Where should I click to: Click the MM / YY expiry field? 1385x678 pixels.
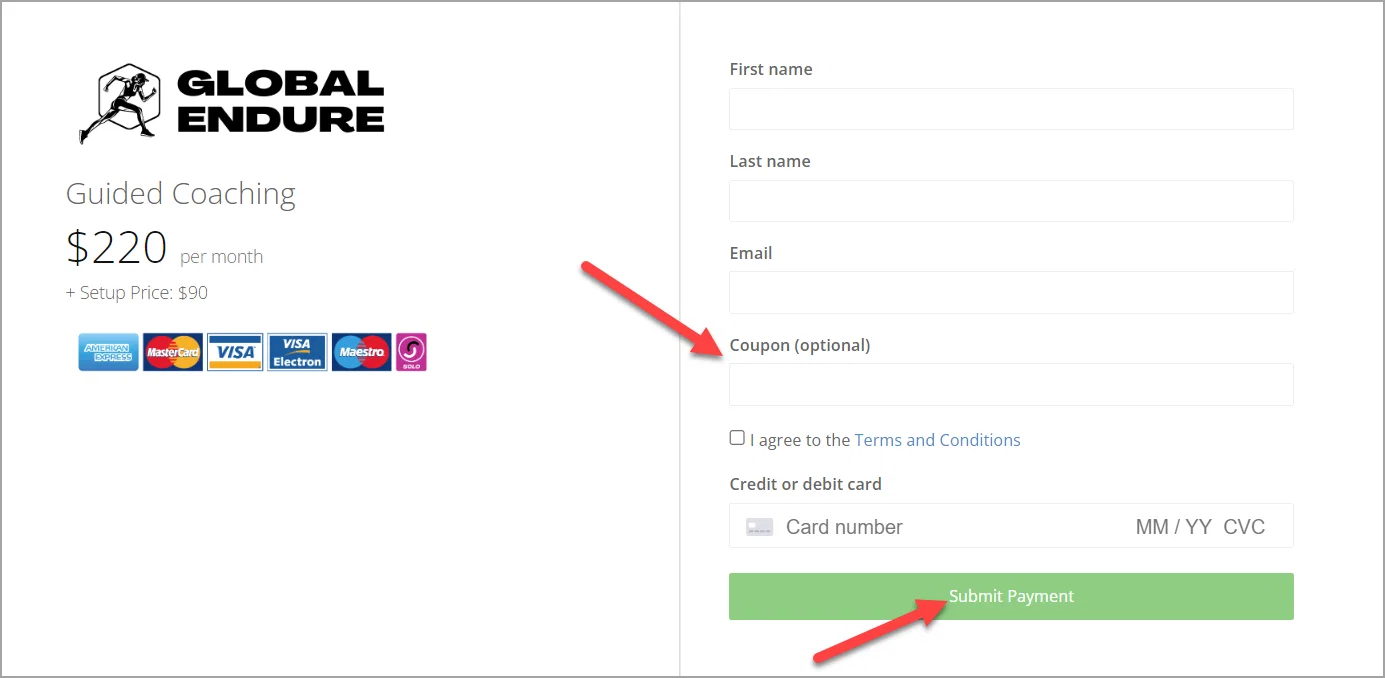point(1173,527)
